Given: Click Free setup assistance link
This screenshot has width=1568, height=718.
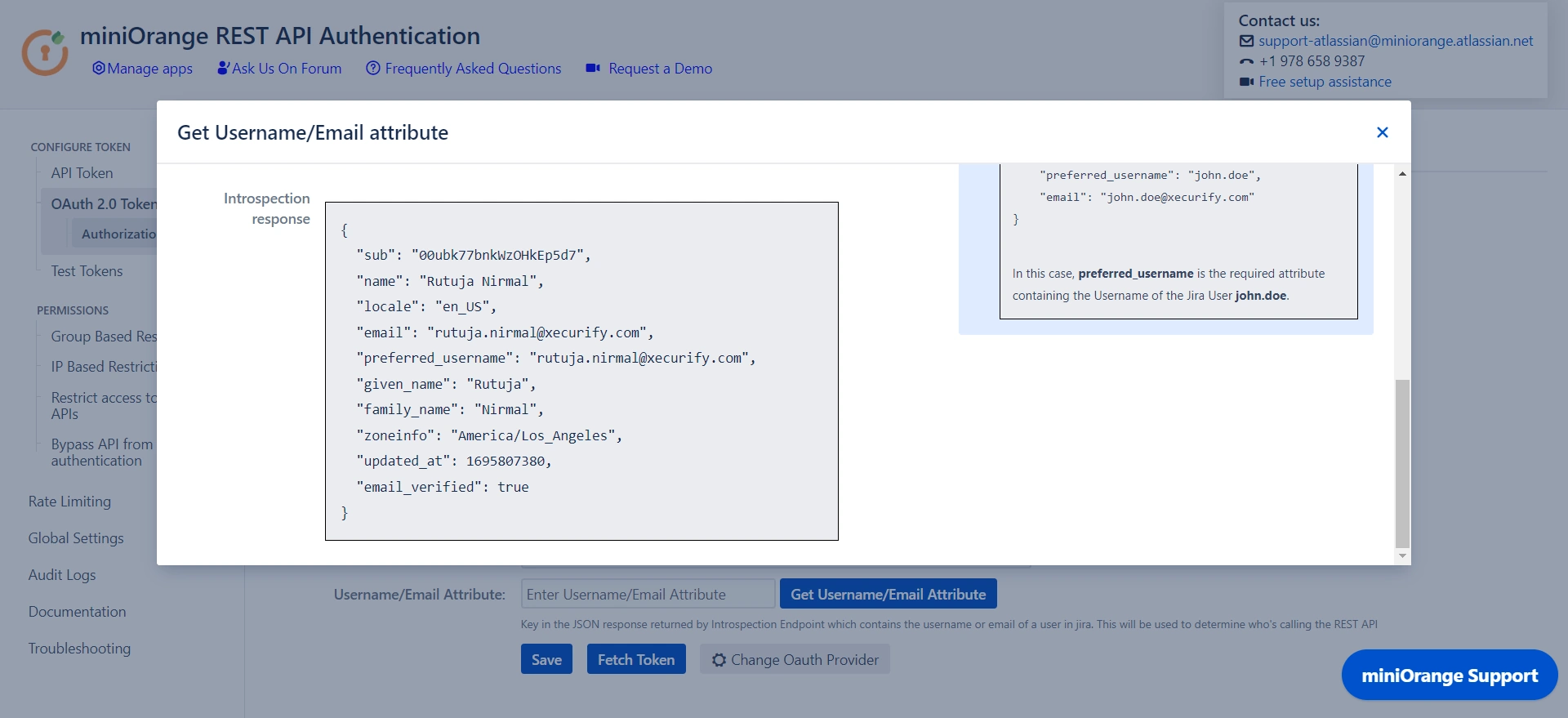Looking at the screenshot, I should (x=1325, y=82).
